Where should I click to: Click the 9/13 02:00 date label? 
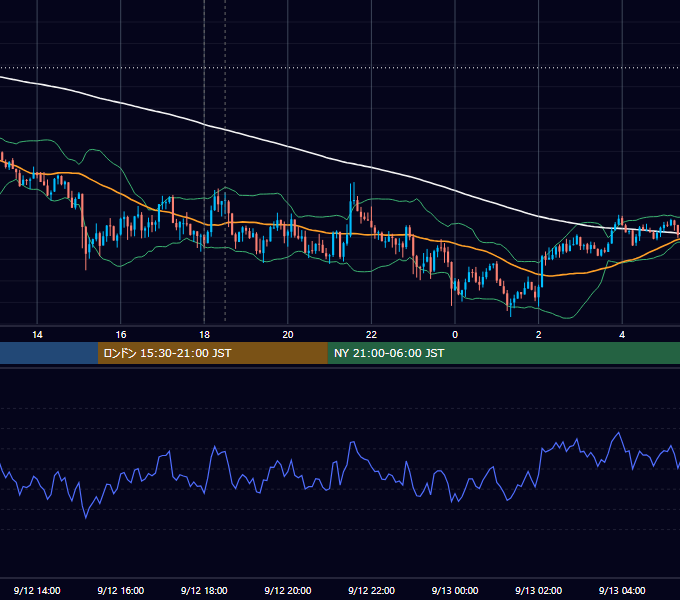[538, 590]
